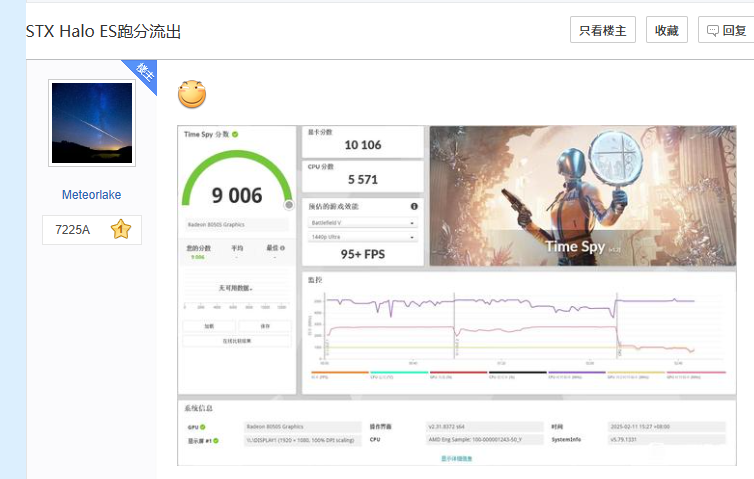Click the 5 571 CPU score
The height and width of the screenshot is (479, 754).
coord(363,179)
